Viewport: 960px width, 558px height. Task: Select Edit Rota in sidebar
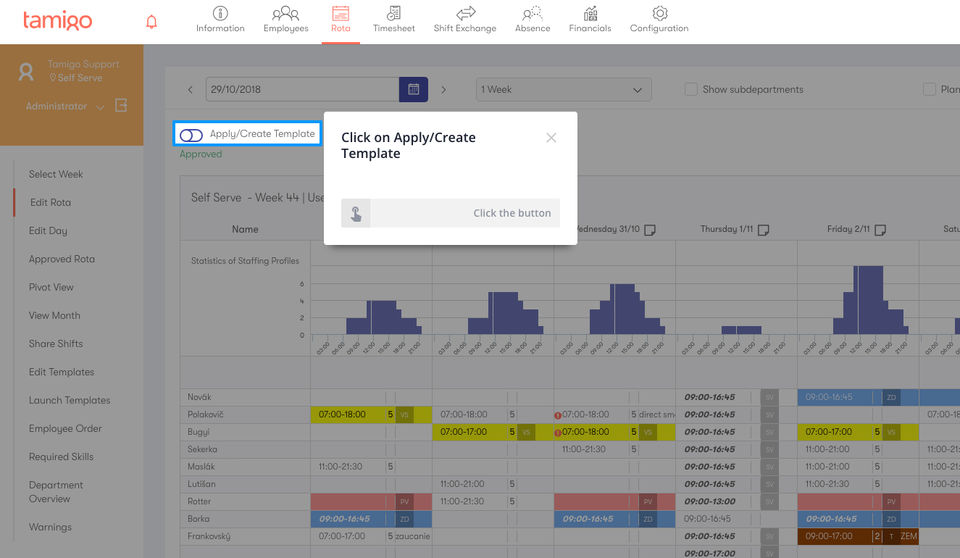tap(50, 202)
